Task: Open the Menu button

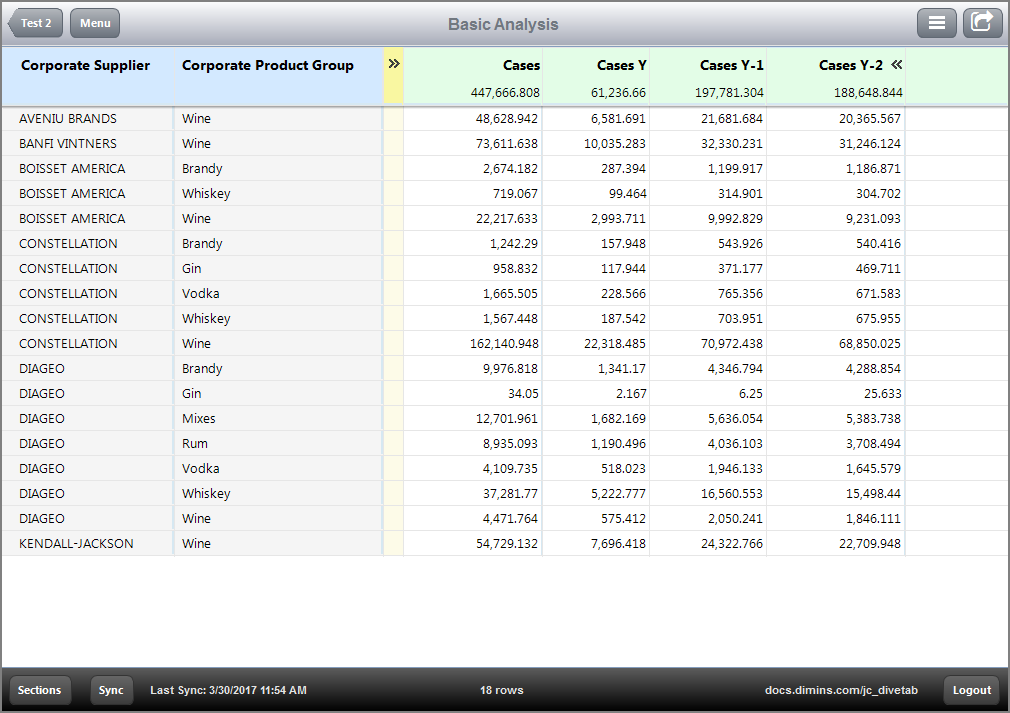Action: [x=94, y=22]
